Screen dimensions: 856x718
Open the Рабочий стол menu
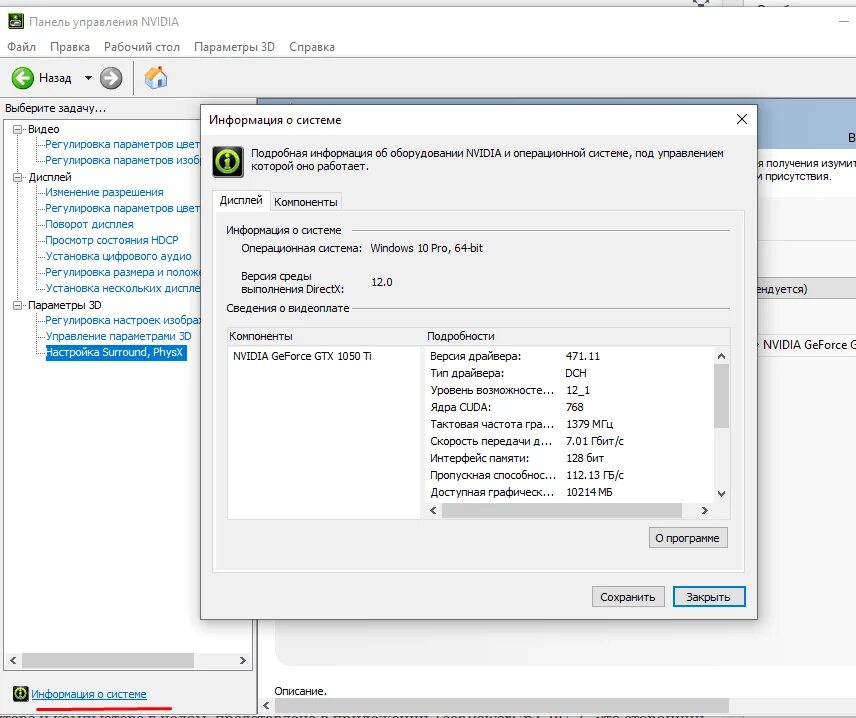142,47
